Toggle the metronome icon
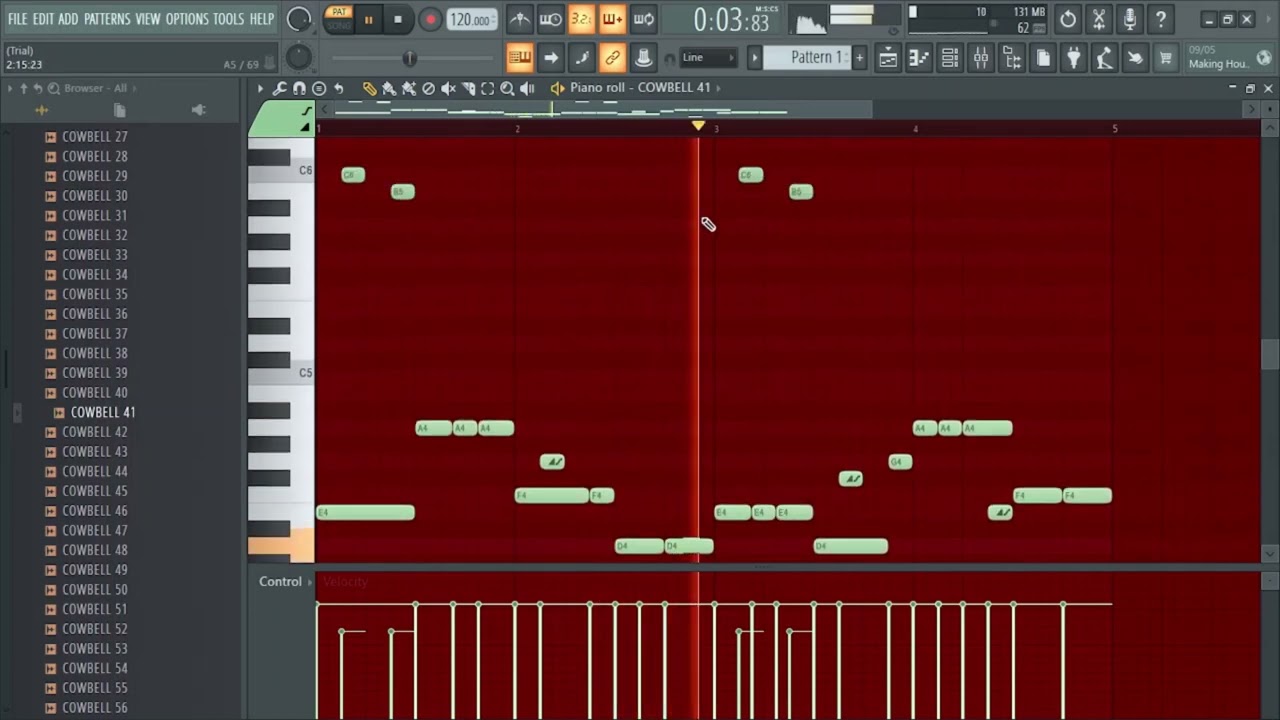 520,19
